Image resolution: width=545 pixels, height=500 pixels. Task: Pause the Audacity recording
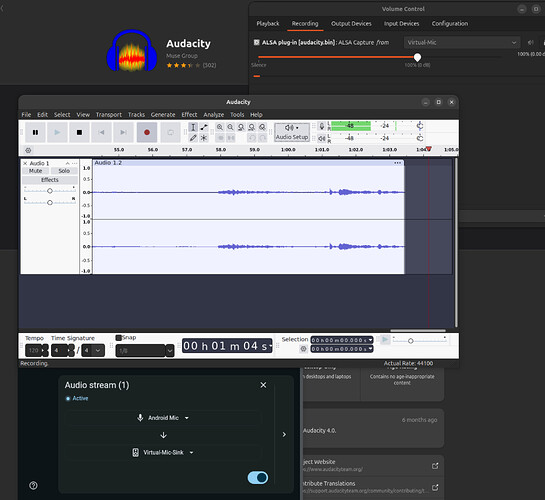pos(35,132)
